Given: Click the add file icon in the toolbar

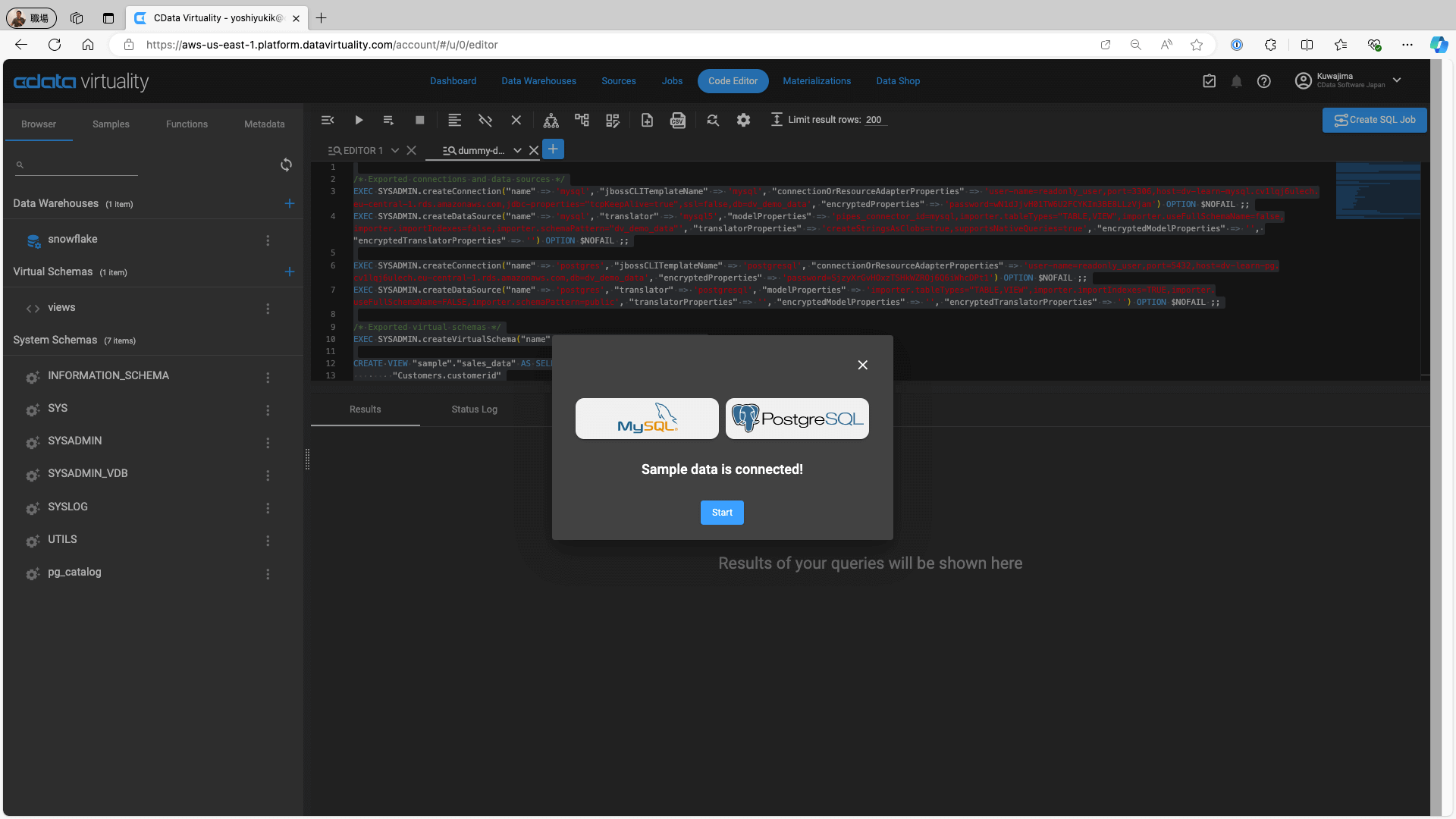Looking at the screenshot, I should (647, 120).
